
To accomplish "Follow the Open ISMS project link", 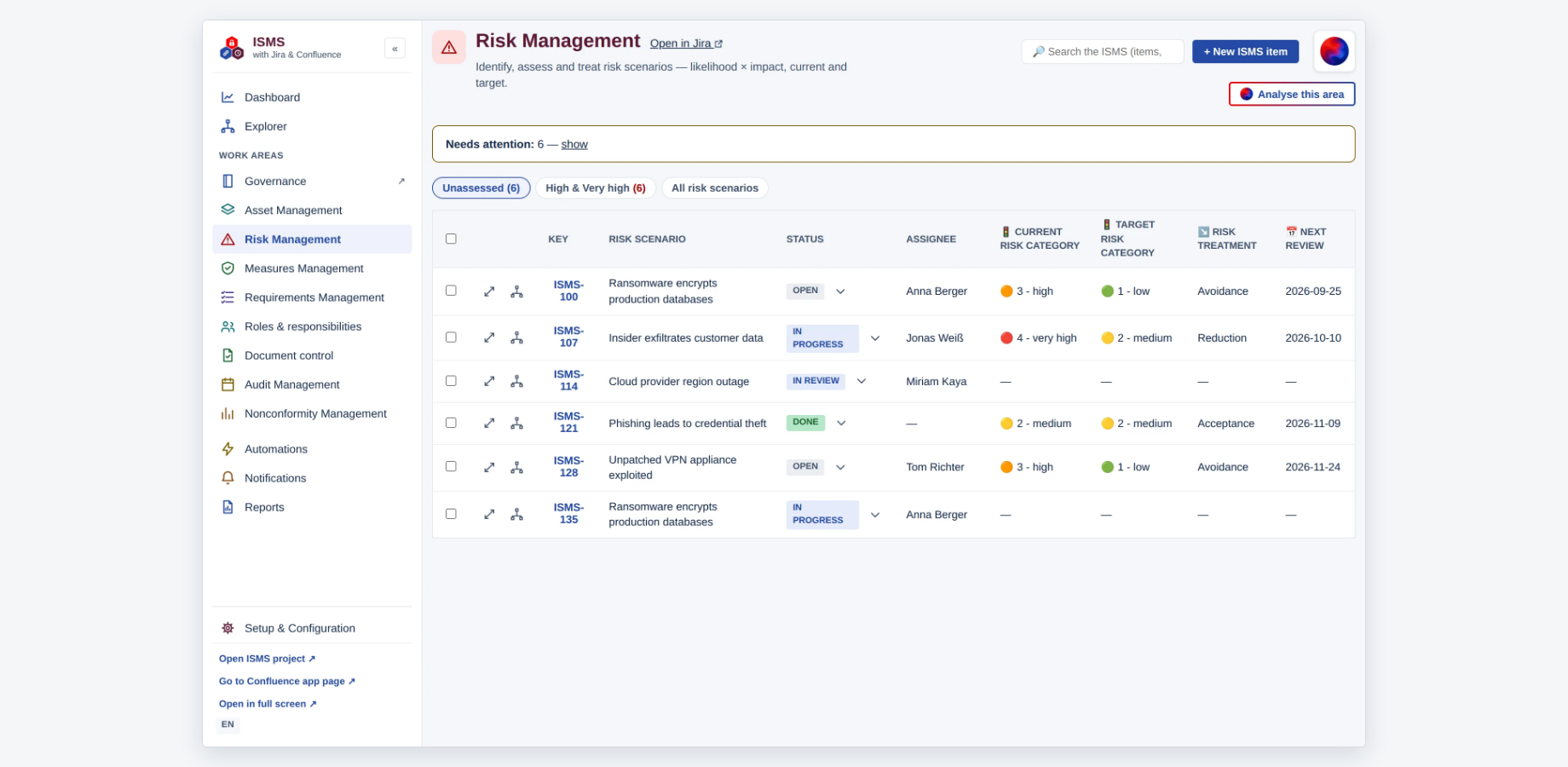I will coord(267,659).
